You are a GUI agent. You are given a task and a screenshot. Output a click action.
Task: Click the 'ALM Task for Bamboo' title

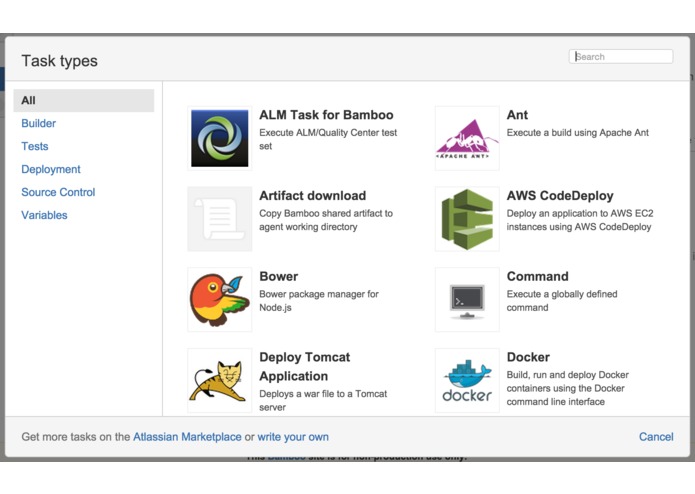coord(326,115)
